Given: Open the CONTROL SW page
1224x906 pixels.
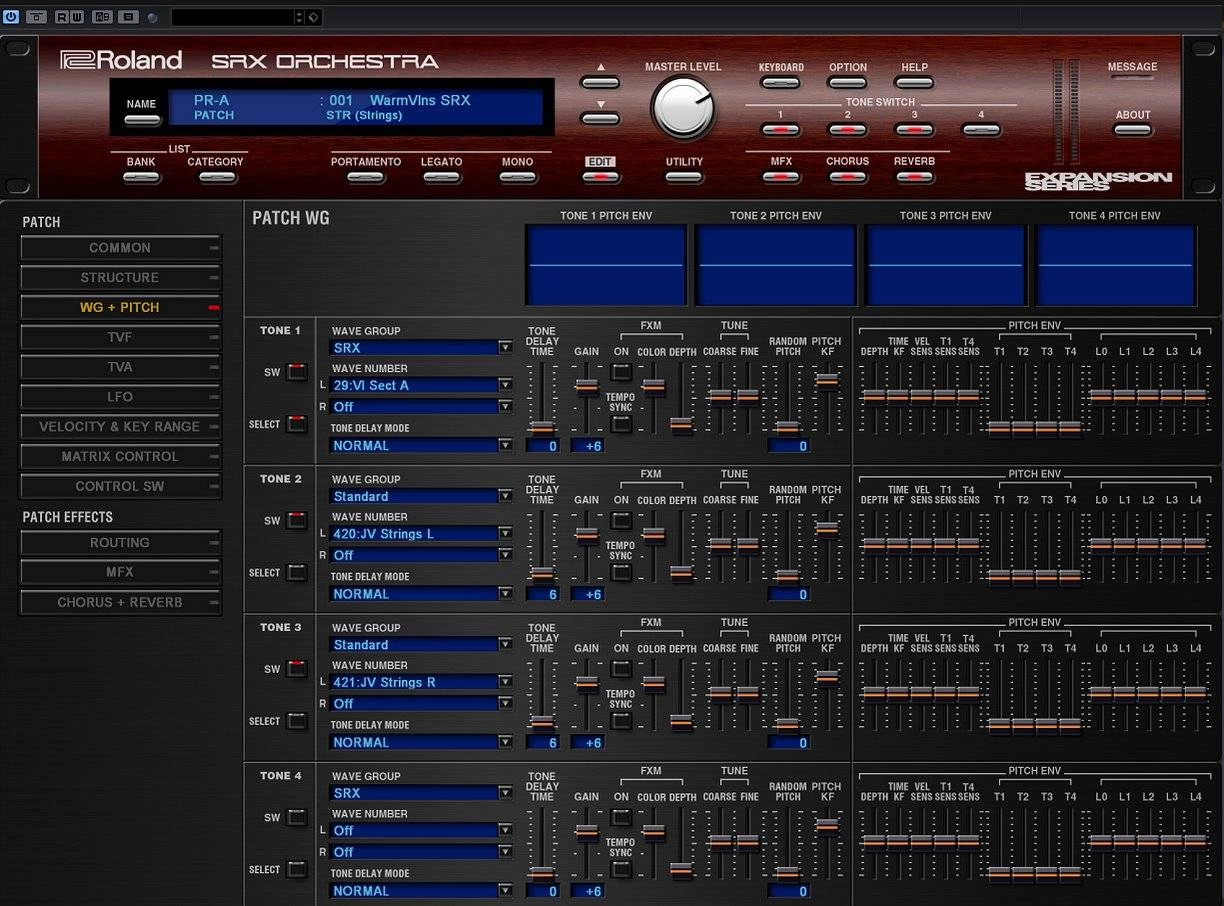Looking at the screenshot, I should [x=120, y=487].
